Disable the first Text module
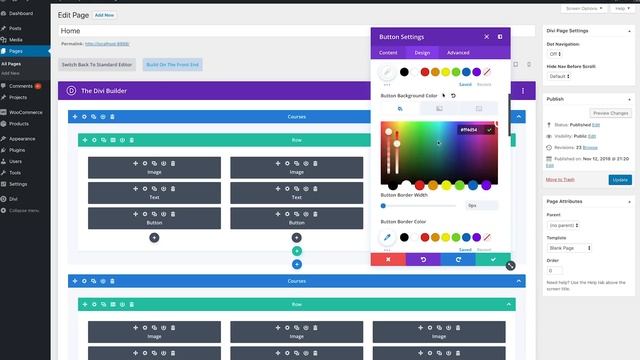640x360 pixels. tap(164, 189)
